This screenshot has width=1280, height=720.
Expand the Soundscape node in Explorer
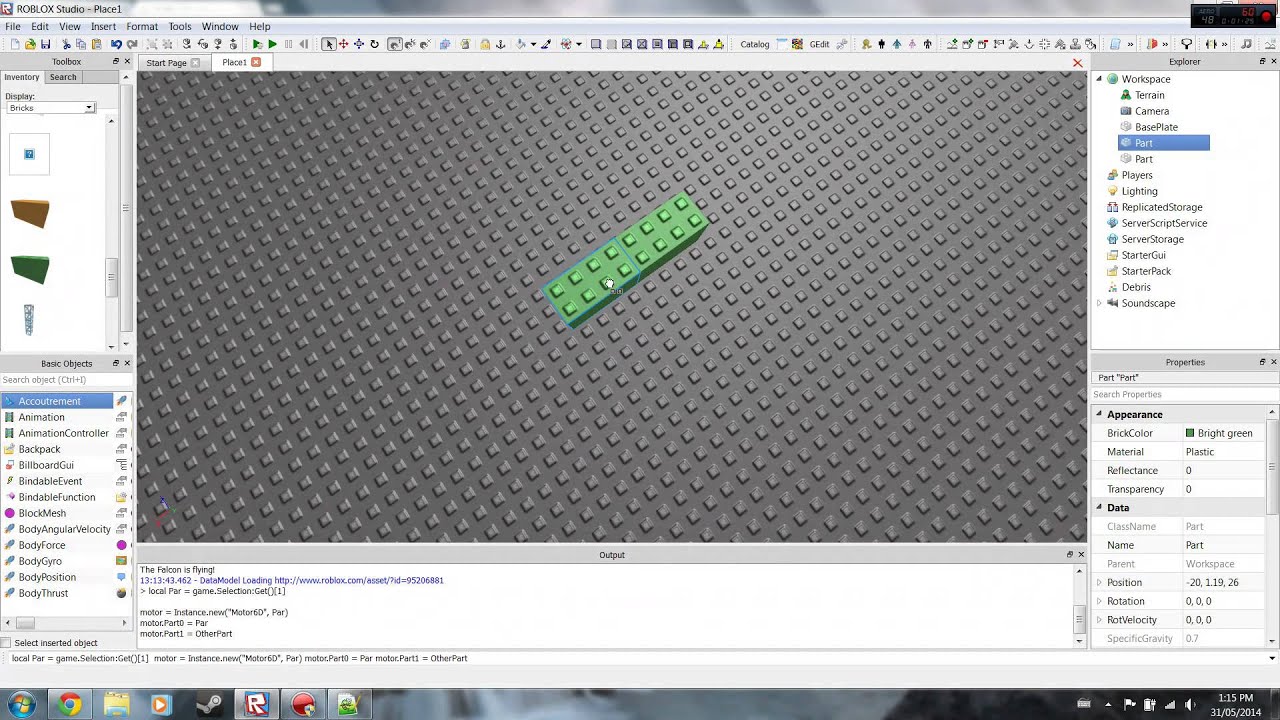[1099, 303]
